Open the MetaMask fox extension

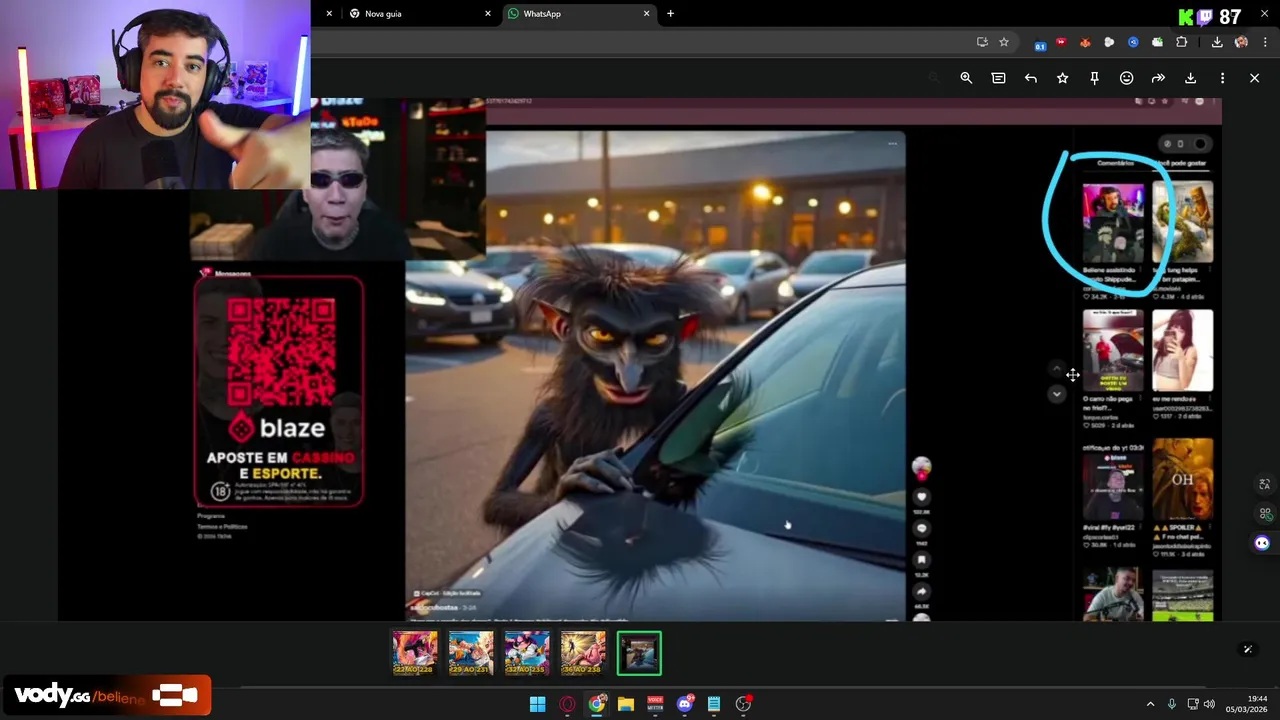tap(1085, 42)
